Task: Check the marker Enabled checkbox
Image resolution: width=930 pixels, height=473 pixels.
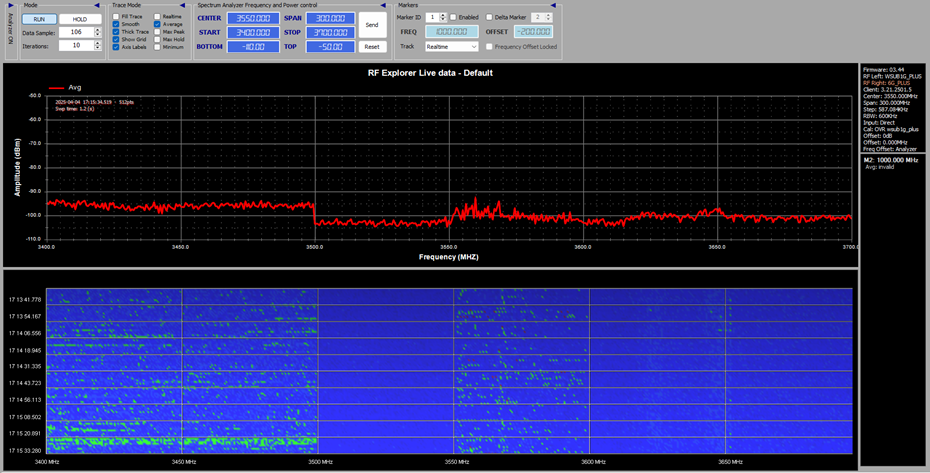Action: pos(452,17)
